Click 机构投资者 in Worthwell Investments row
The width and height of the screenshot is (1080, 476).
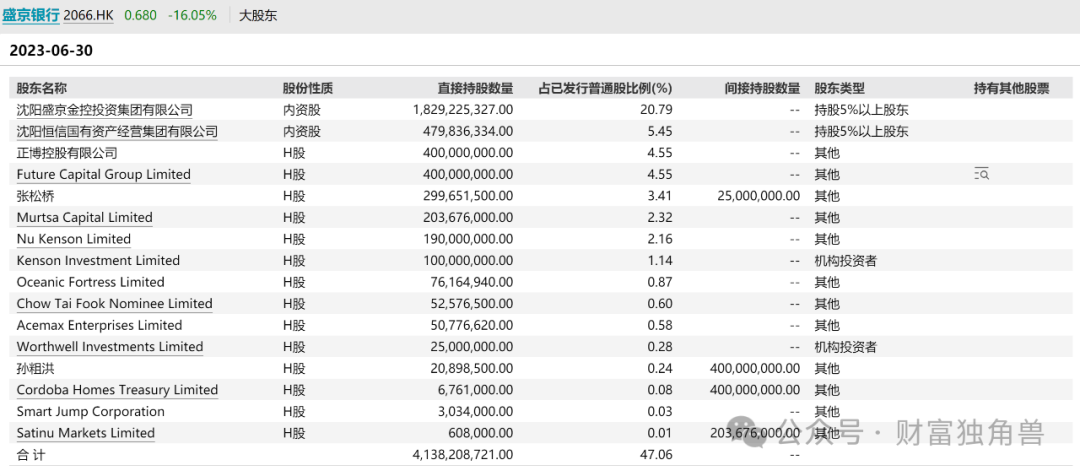click(x=845, y=346)
